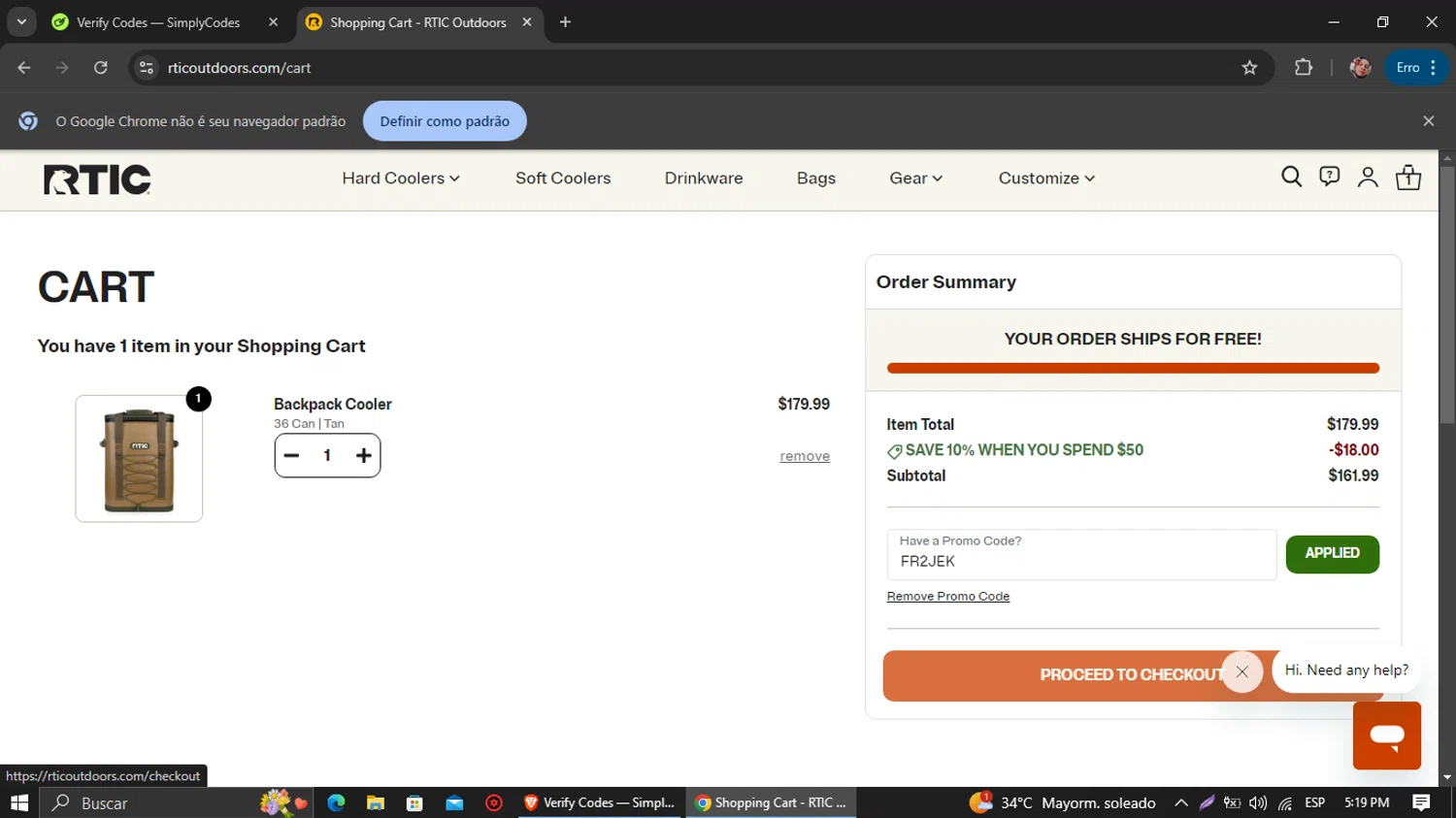Click the Subtotal amount $161.99
This screenshot has width=1456, height=818.
pyautogui.click(x=1353, y=475)
